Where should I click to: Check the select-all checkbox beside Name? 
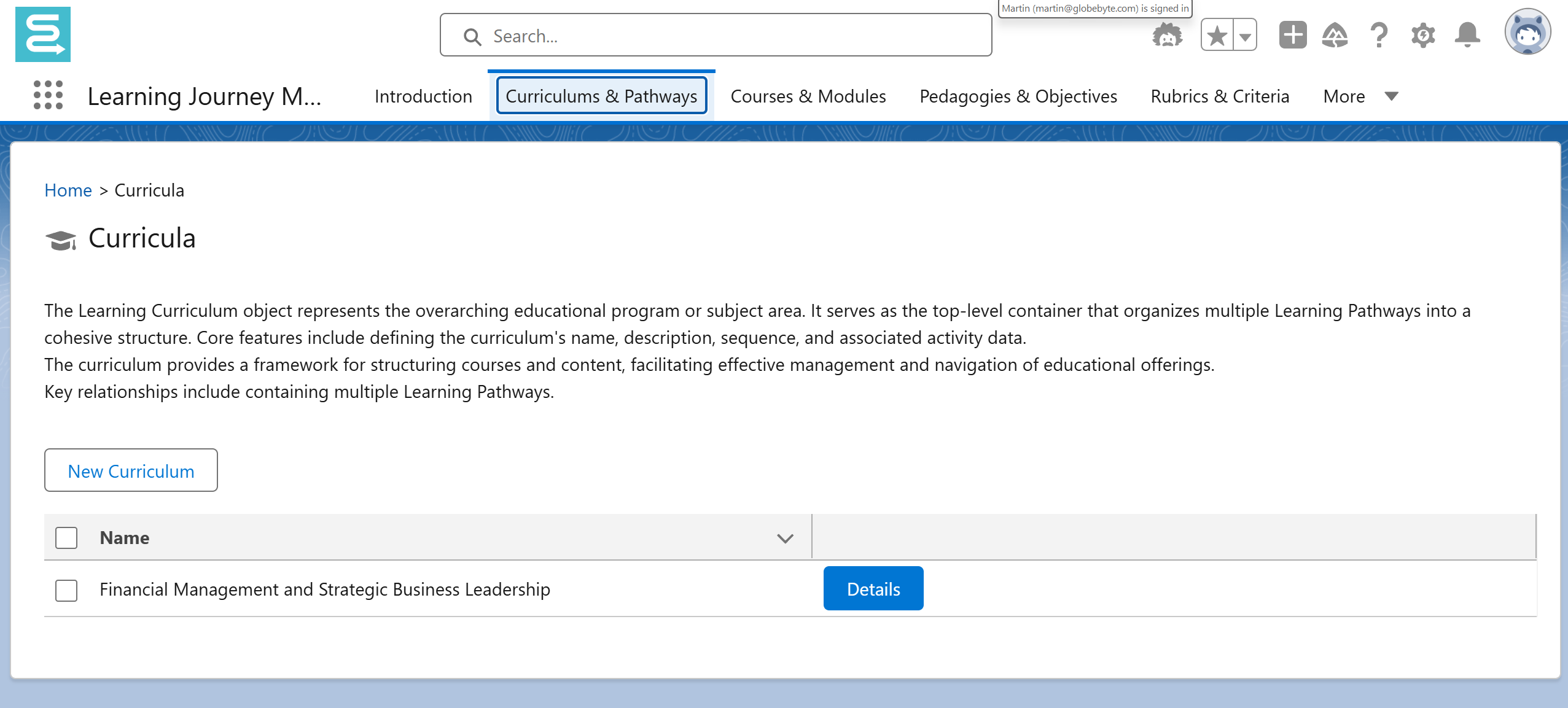66,538
